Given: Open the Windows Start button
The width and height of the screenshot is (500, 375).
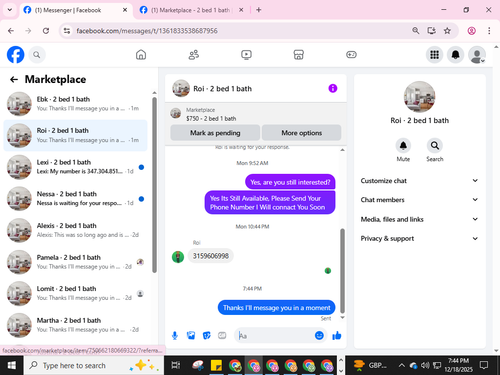Looking at the screenshot, I should coord(12,365).
